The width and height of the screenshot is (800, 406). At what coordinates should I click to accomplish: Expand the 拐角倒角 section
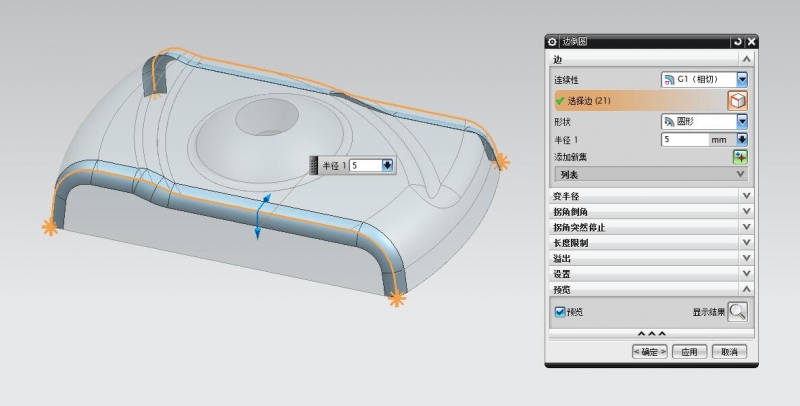pyautogui.click(x=650, y=211)
